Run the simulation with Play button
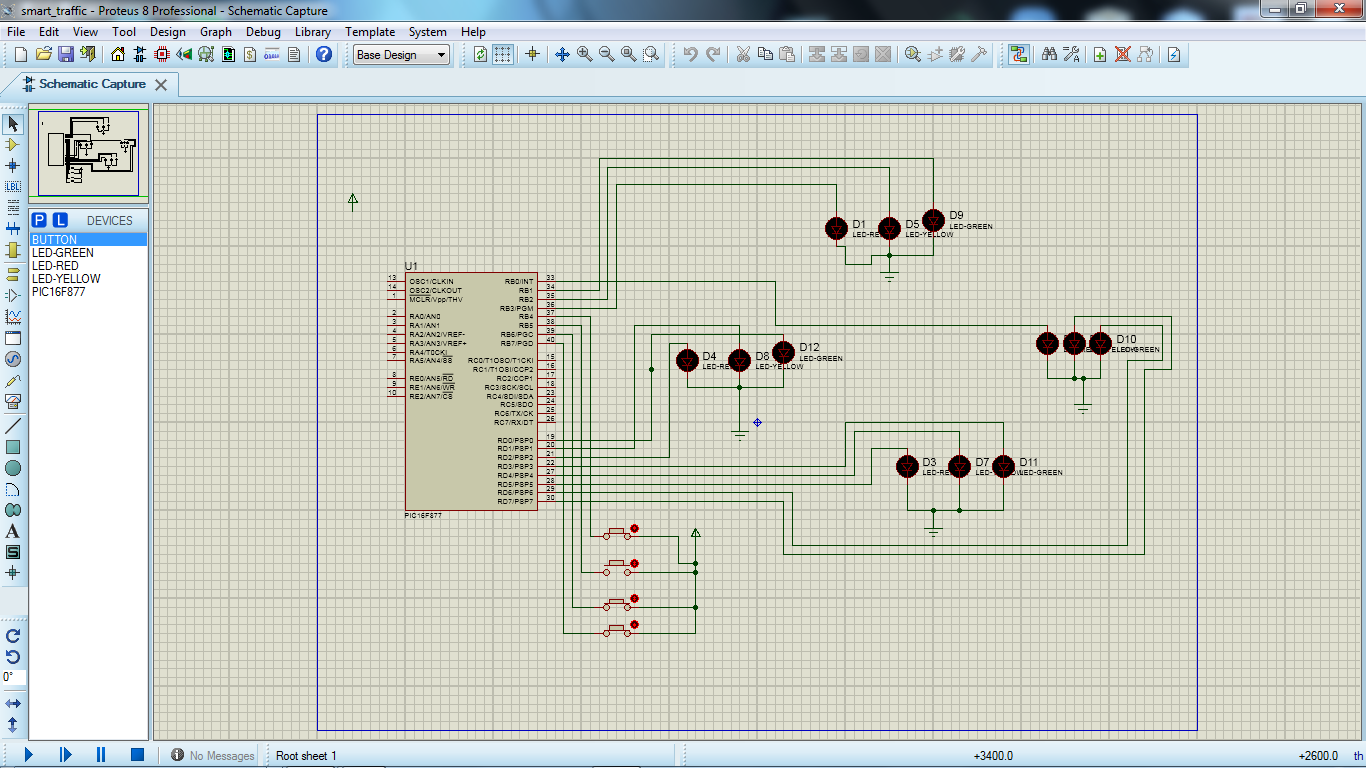Viewport: 1366px width, 768px height. pos(28,755)
